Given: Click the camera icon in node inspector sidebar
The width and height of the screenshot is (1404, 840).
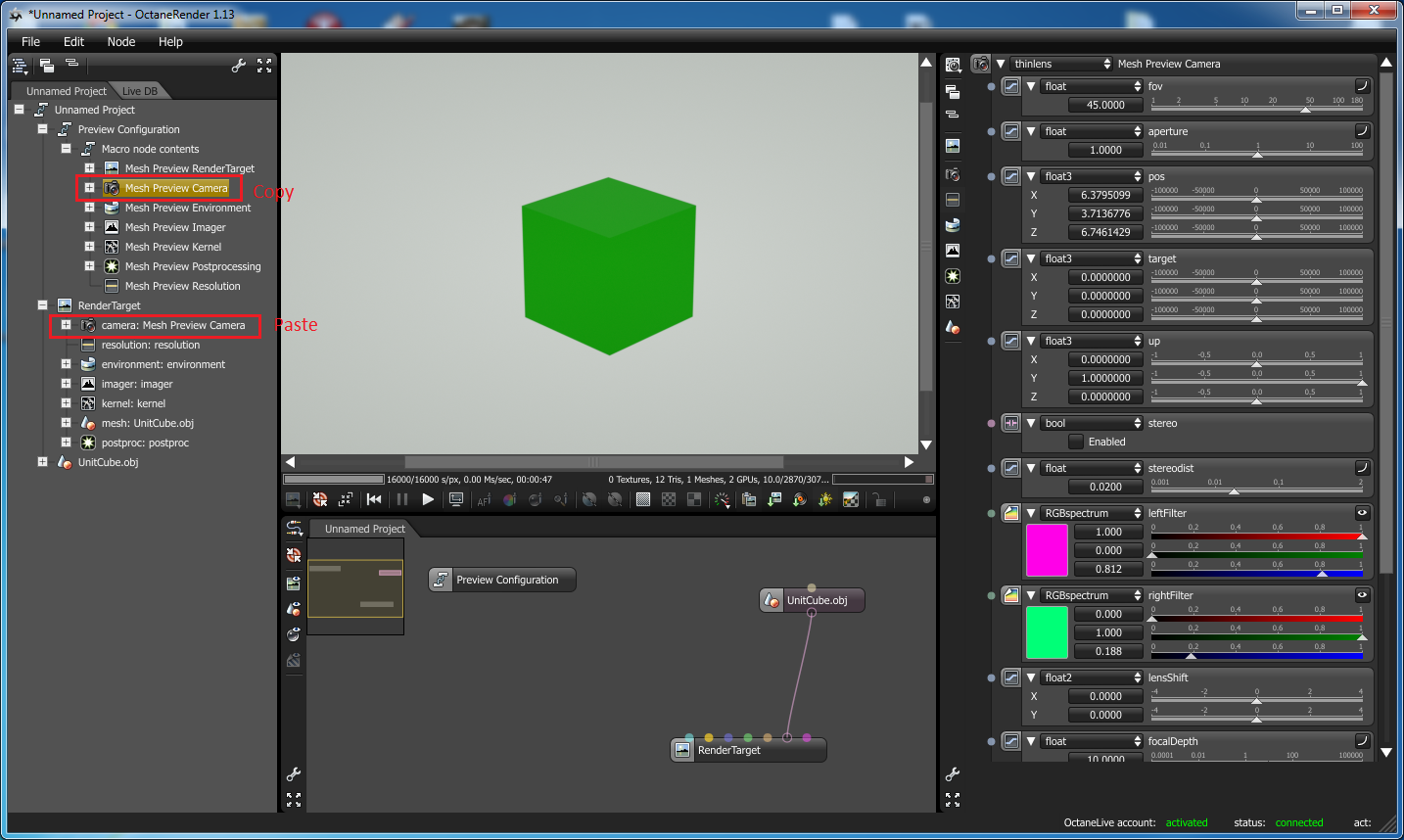Looking at the screenshot, I should click(953, 174).
